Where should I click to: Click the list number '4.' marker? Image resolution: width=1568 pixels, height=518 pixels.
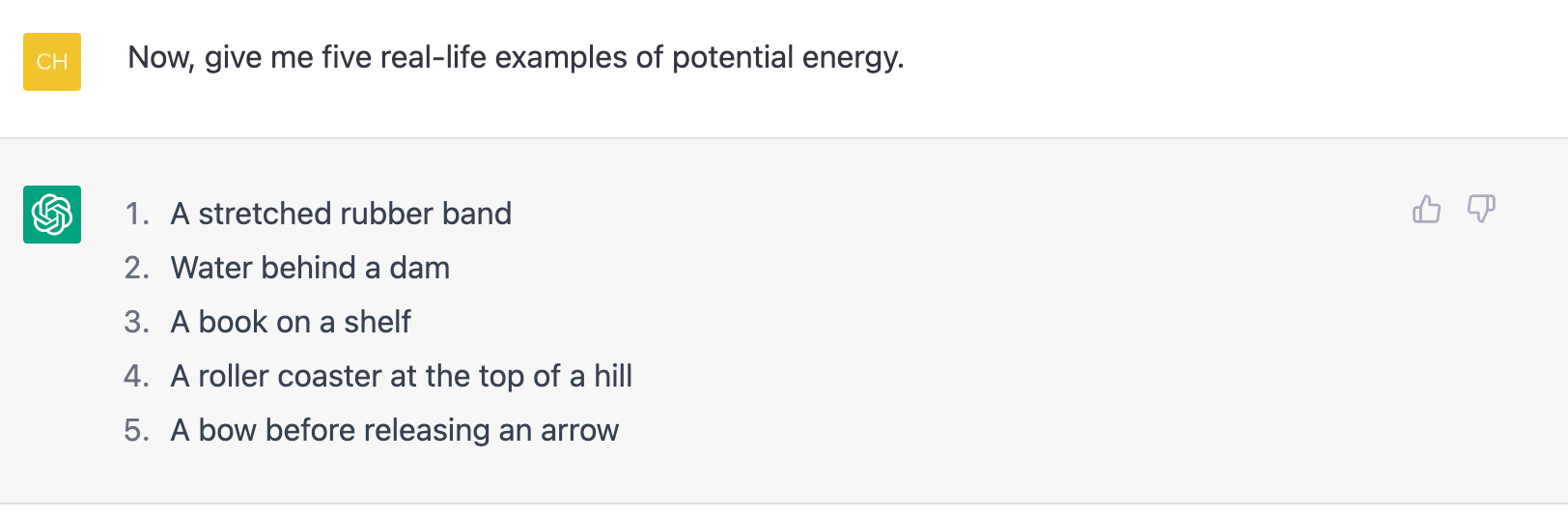137,376
